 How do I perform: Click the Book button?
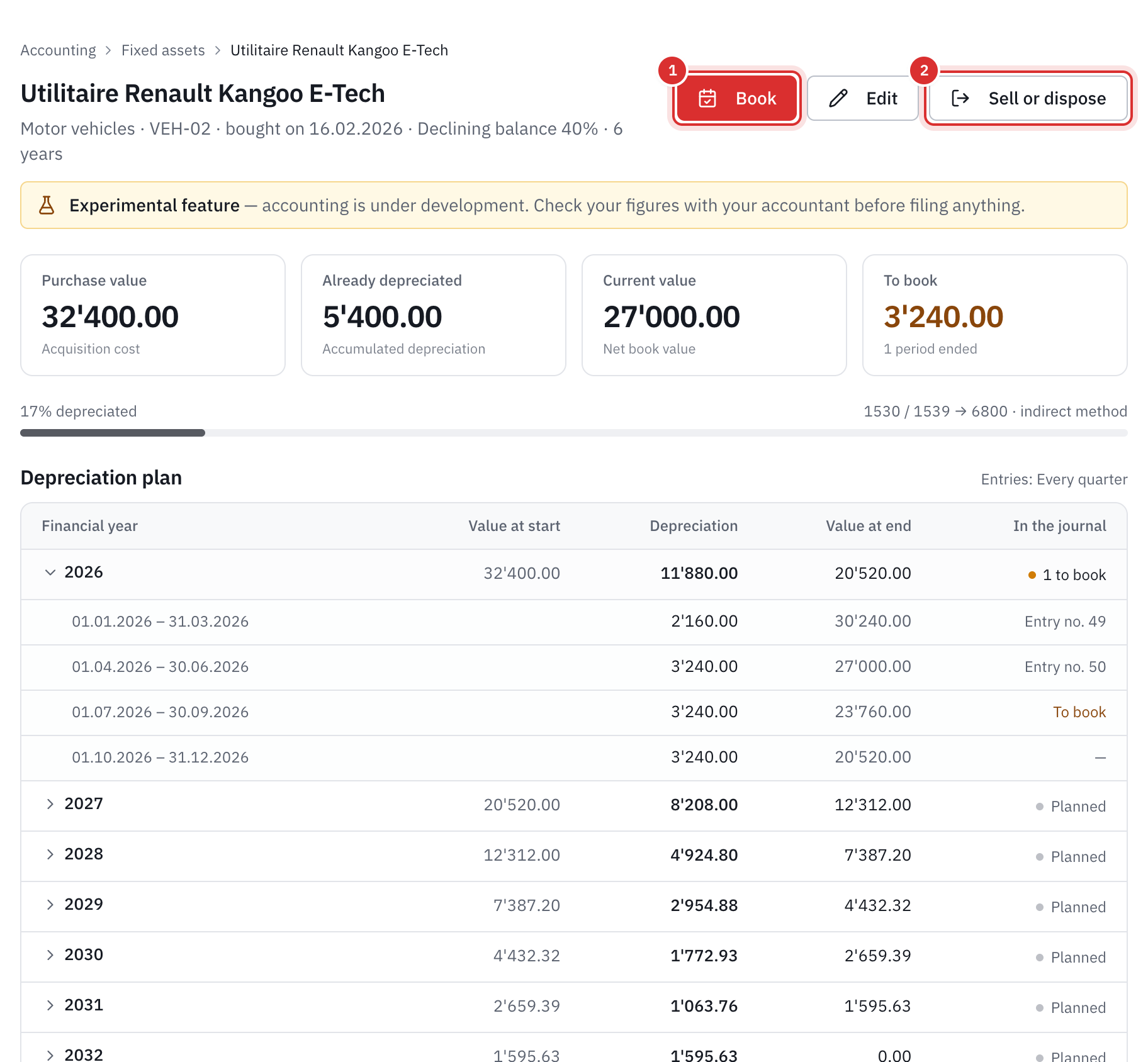pyautogui.click(x=736, y=98)
